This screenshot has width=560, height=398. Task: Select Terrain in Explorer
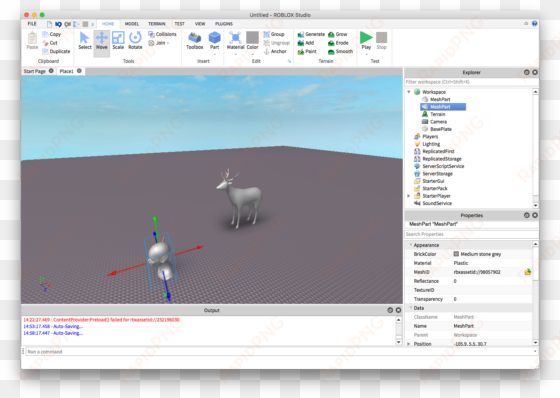click(434, 114)
